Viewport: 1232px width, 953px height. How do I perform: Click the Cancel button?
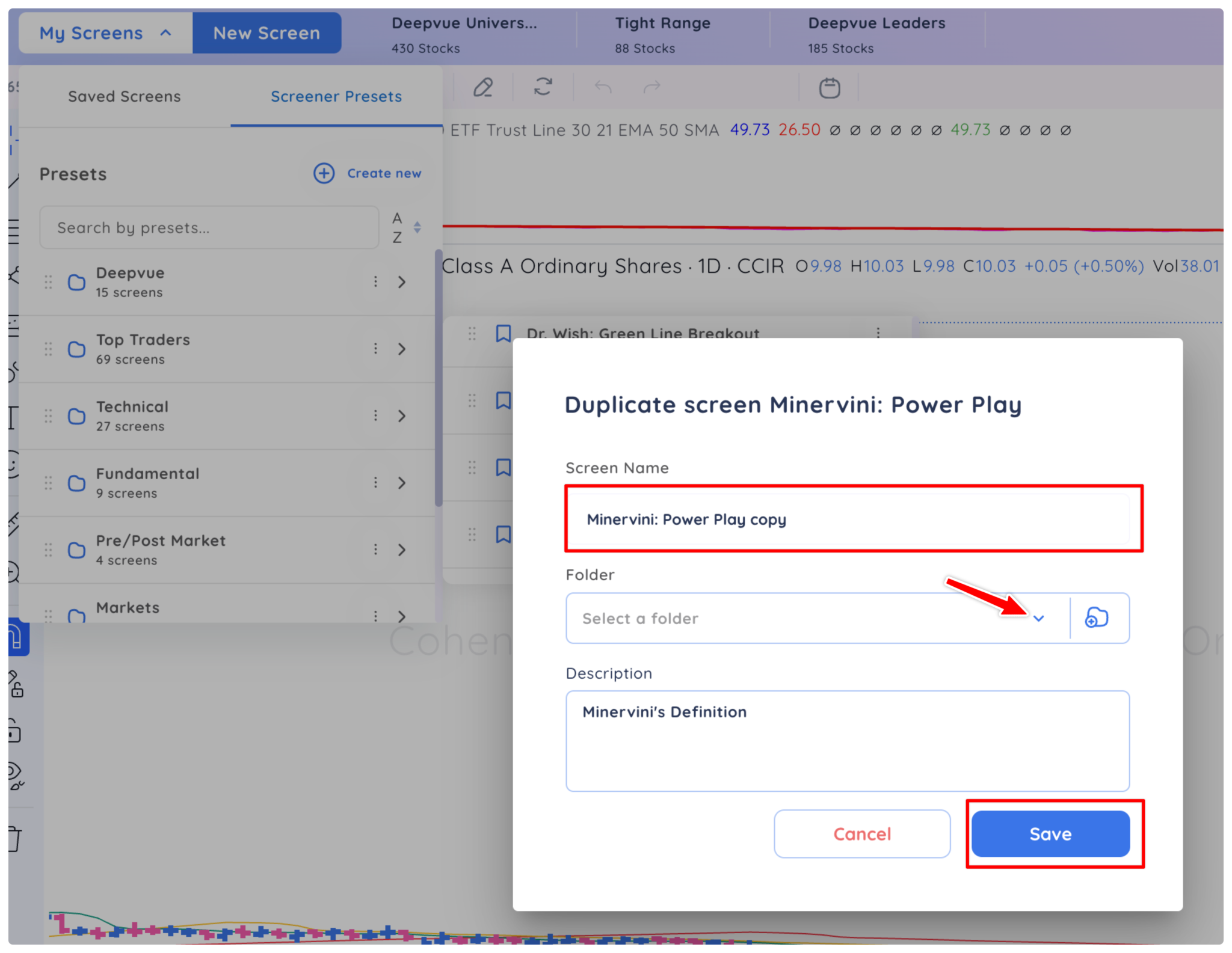861,834
